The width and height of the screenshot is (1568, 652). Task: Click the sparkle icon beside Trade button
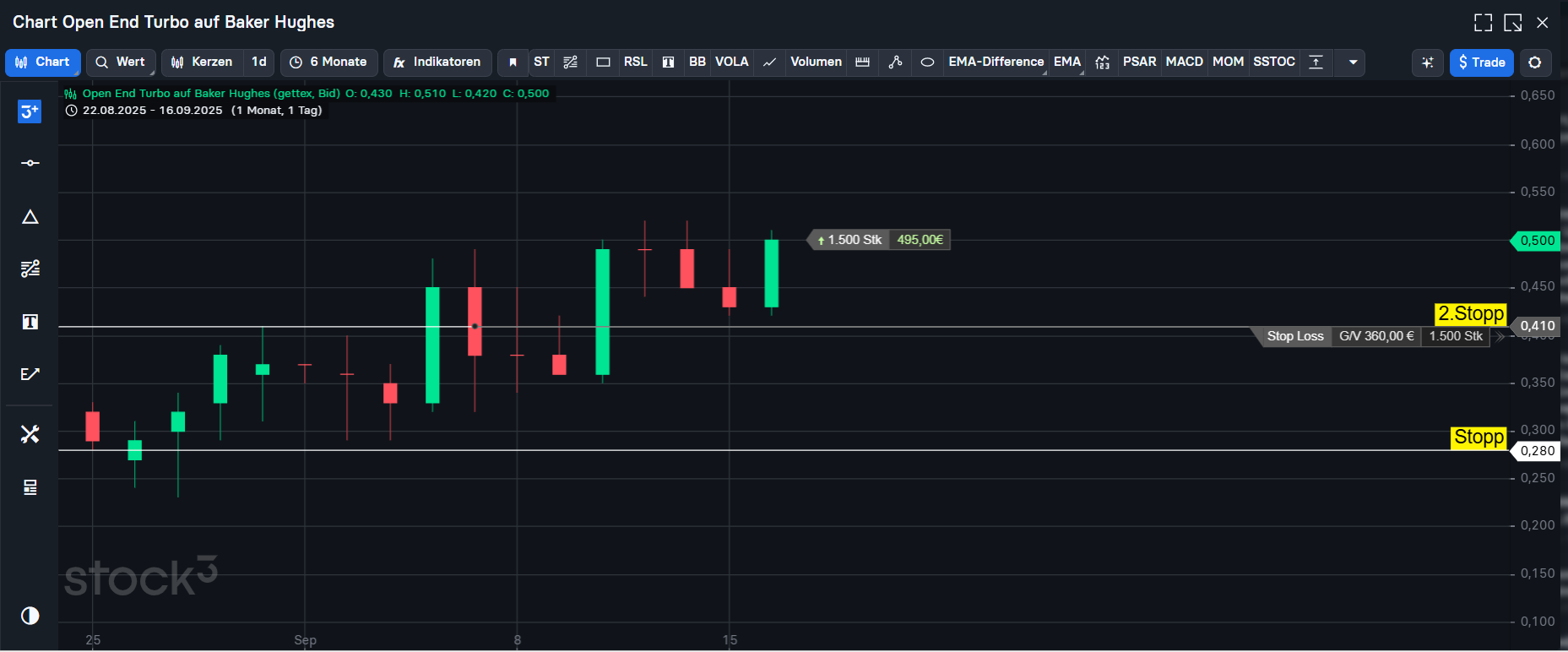pos(1427,62)
